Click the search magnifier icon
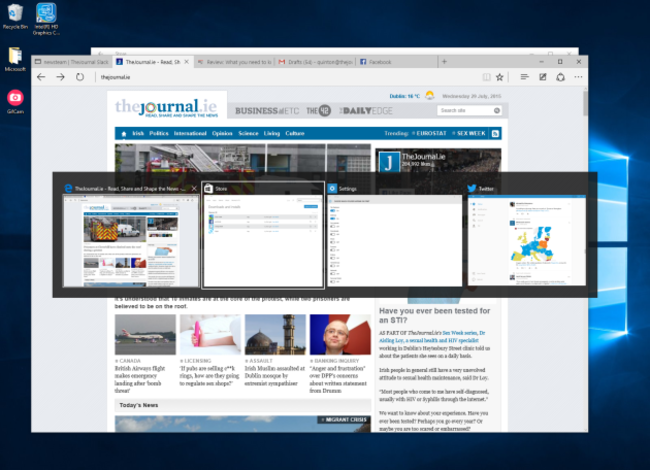650x470 pixels. 497,110
